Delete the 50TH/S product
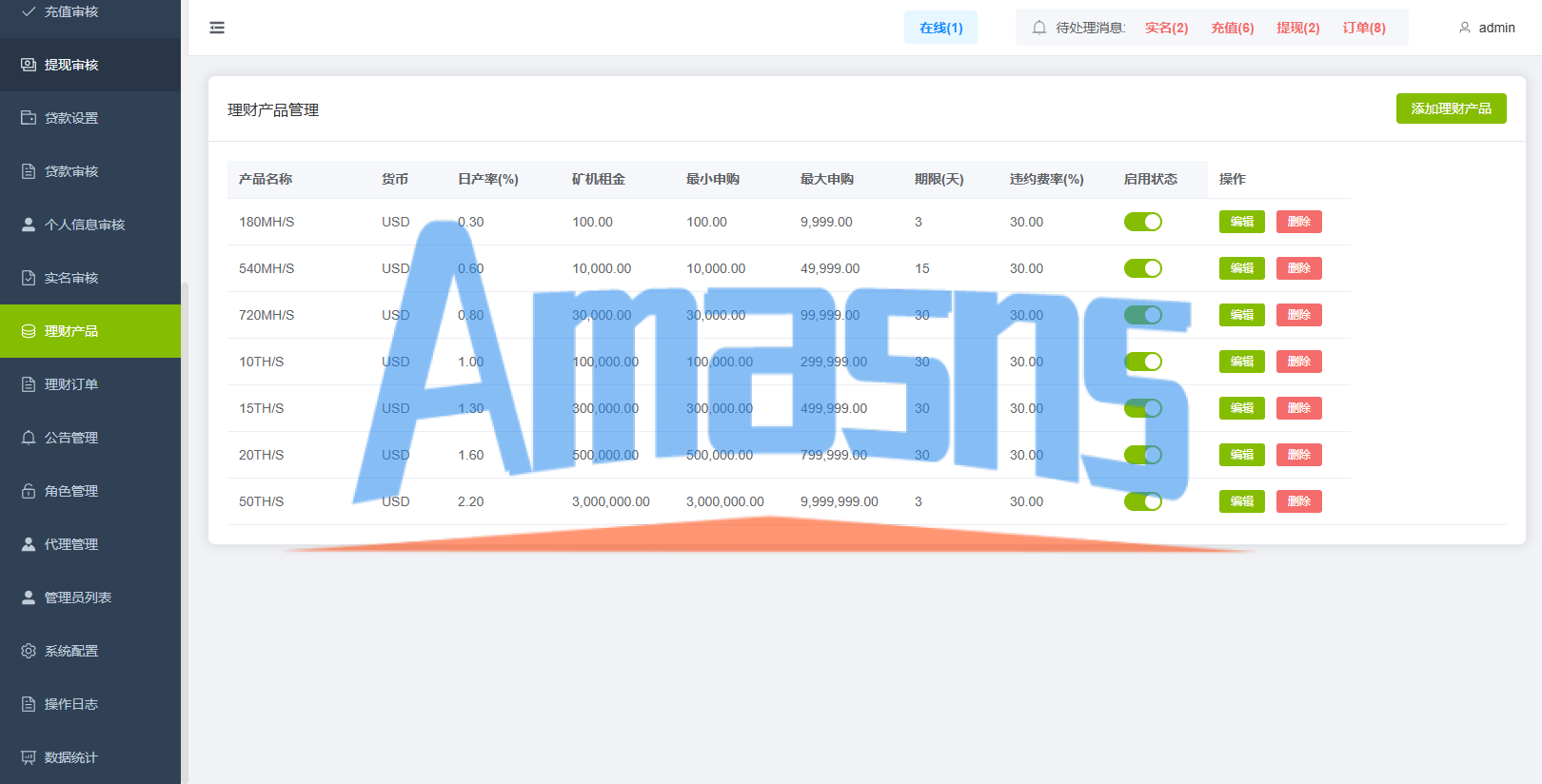Image resolution: width=1542 pixels, height=784 pixels. tap(1299, 501)
